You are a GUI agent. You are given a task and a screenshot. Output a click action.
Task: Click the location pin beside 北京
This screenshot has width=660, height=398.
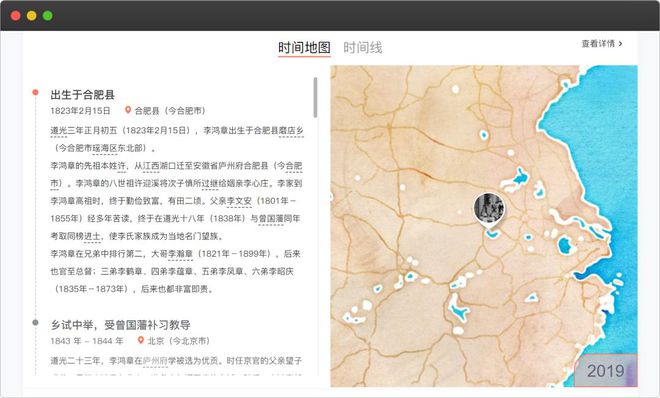(x=141, y=340)
